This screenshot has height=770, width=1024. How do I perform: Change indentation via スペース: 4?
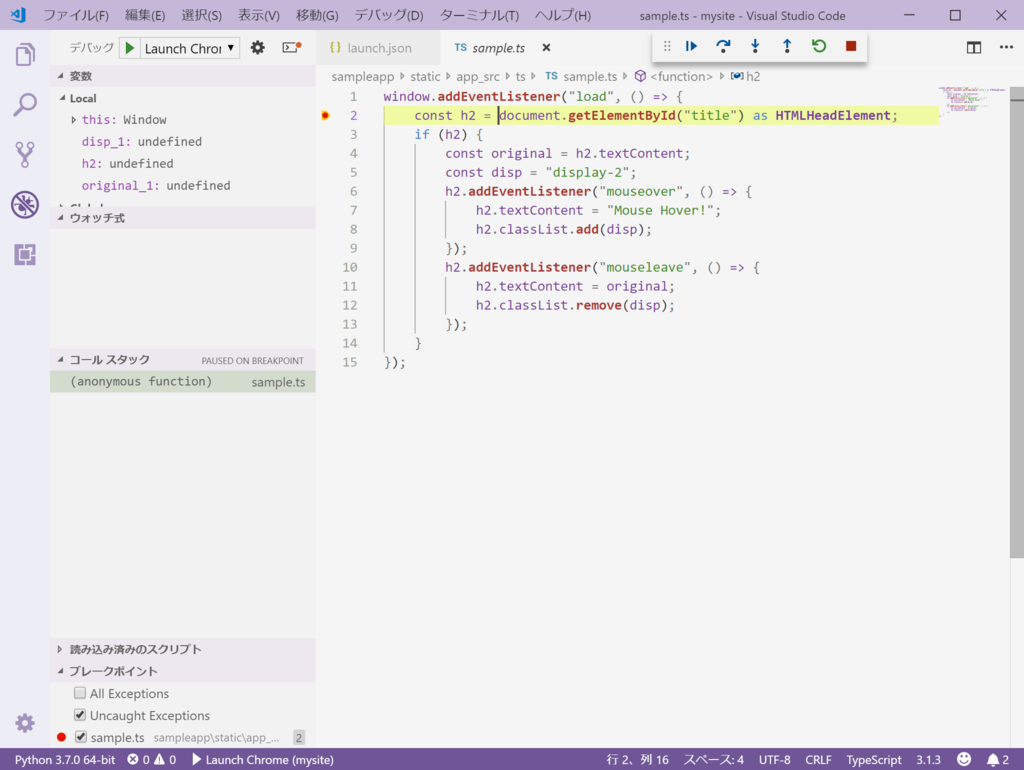713,760
